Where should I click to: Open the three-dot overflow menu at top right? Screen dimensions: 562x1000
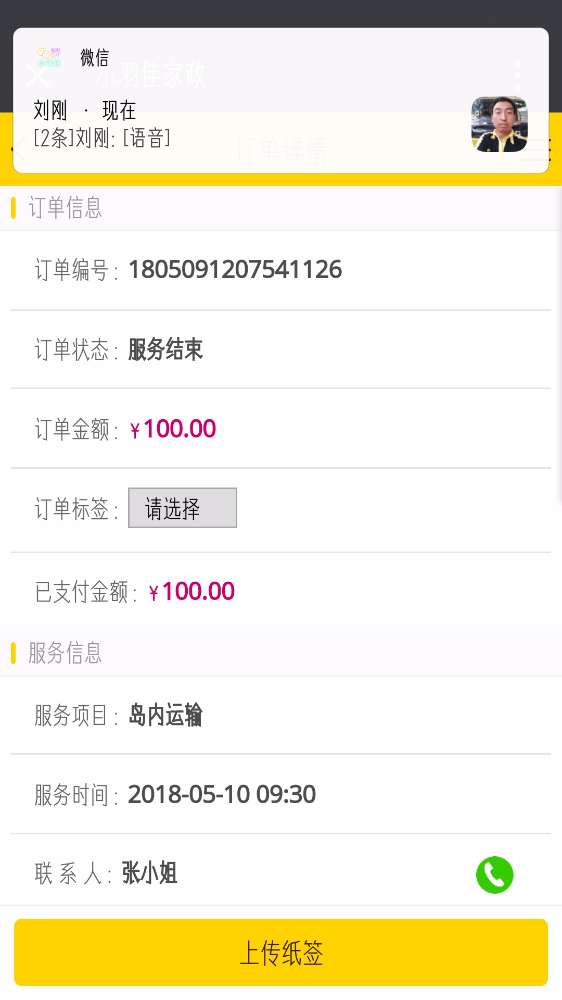[517, 75]
